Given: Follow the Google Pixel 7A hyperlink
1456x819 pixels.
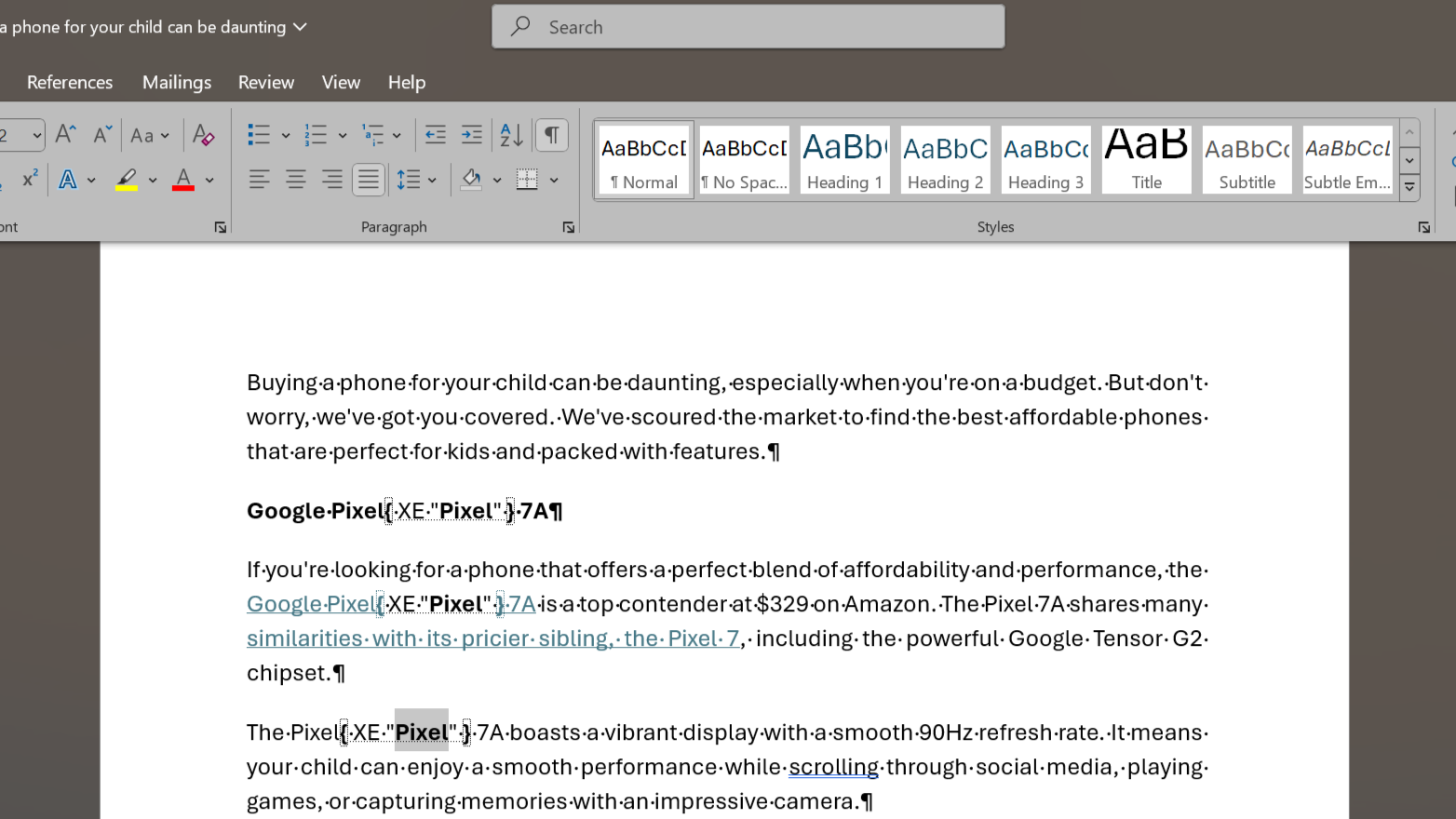Looking at the screenshot, I should coord(391,604).
